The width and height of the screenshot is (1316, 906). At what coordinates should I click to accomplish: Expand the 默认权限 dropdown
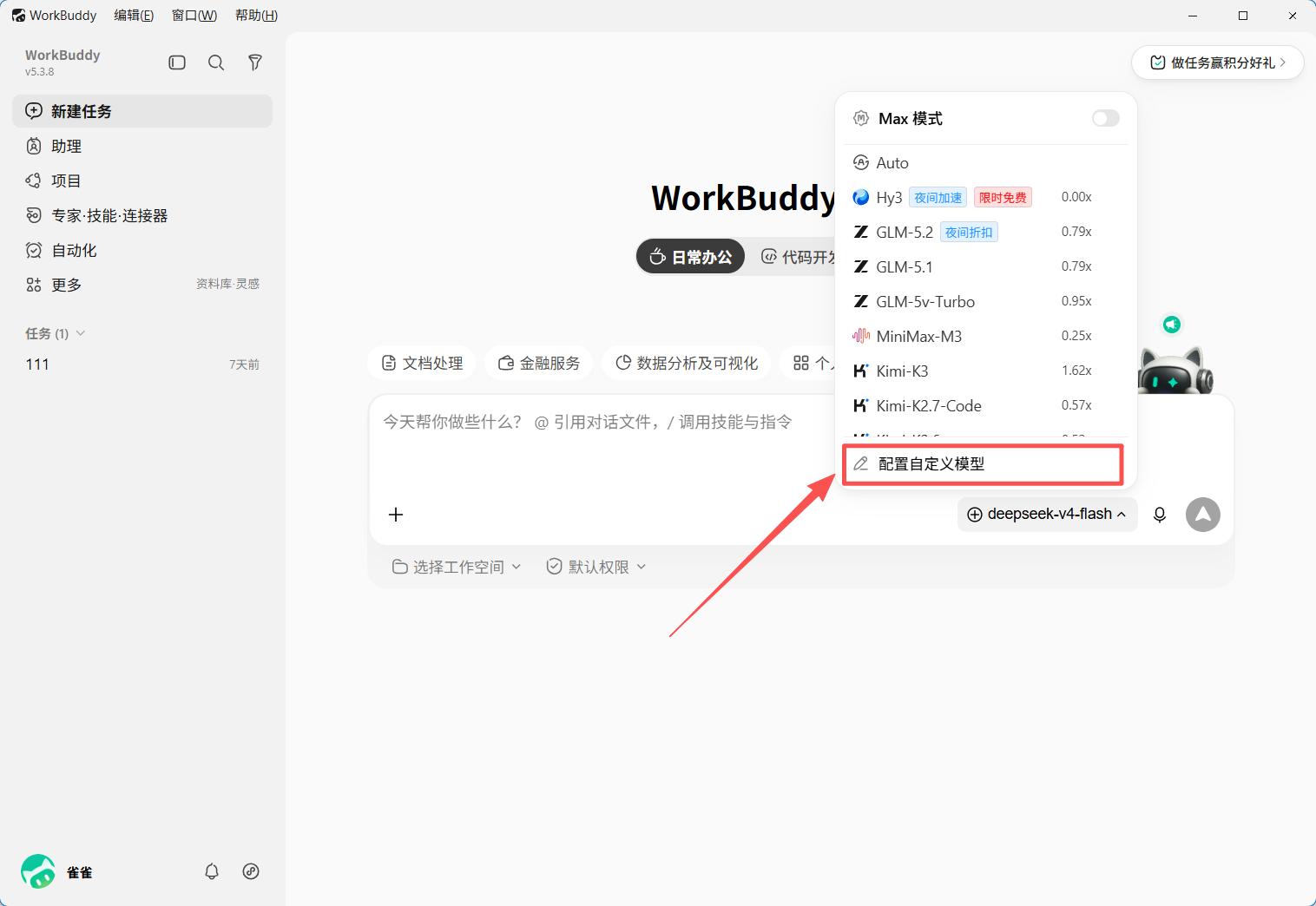596,567
